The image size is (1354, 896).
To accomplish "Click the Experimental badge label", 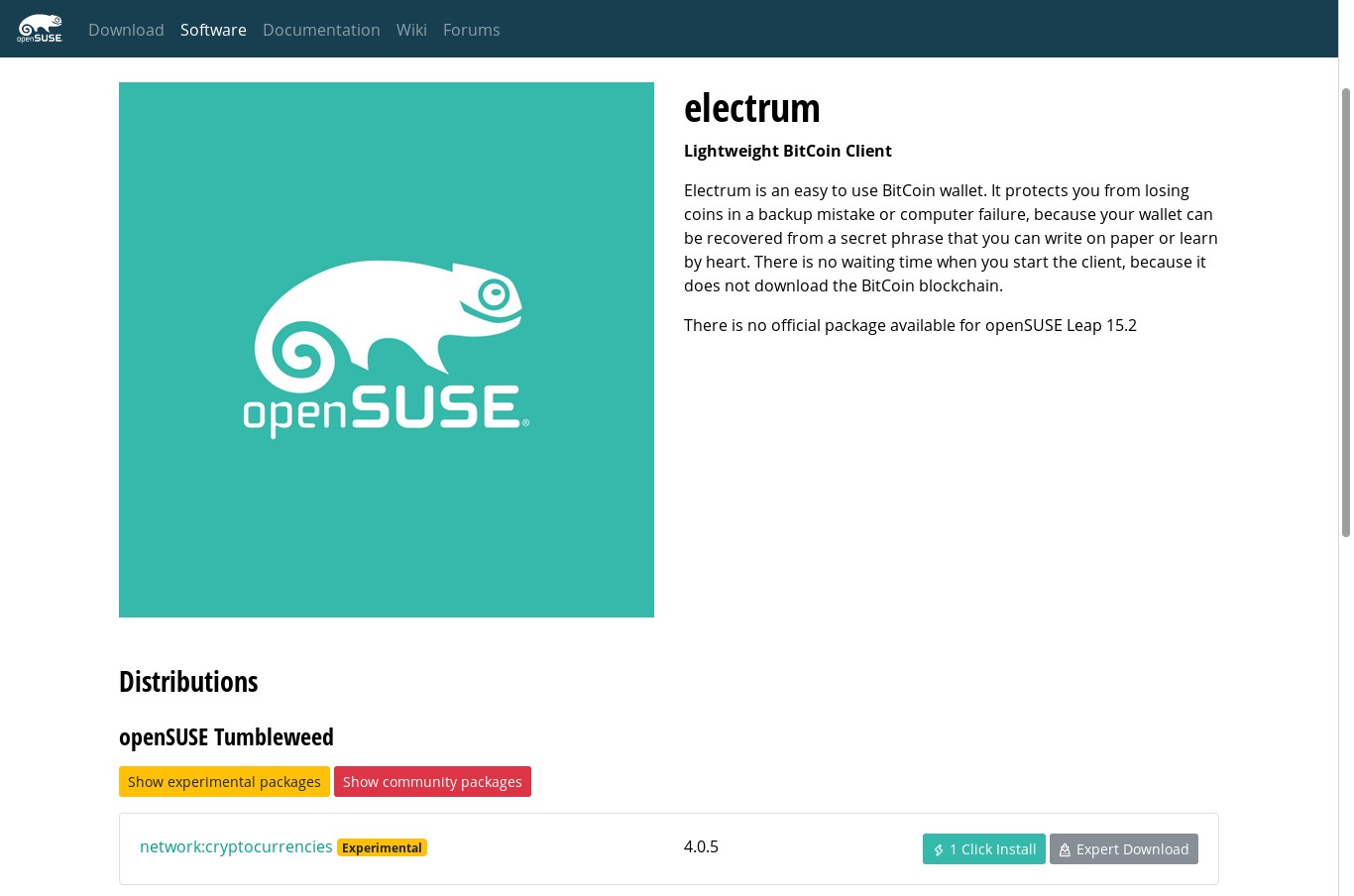I will pyautogui.click(x=382, y=847).
